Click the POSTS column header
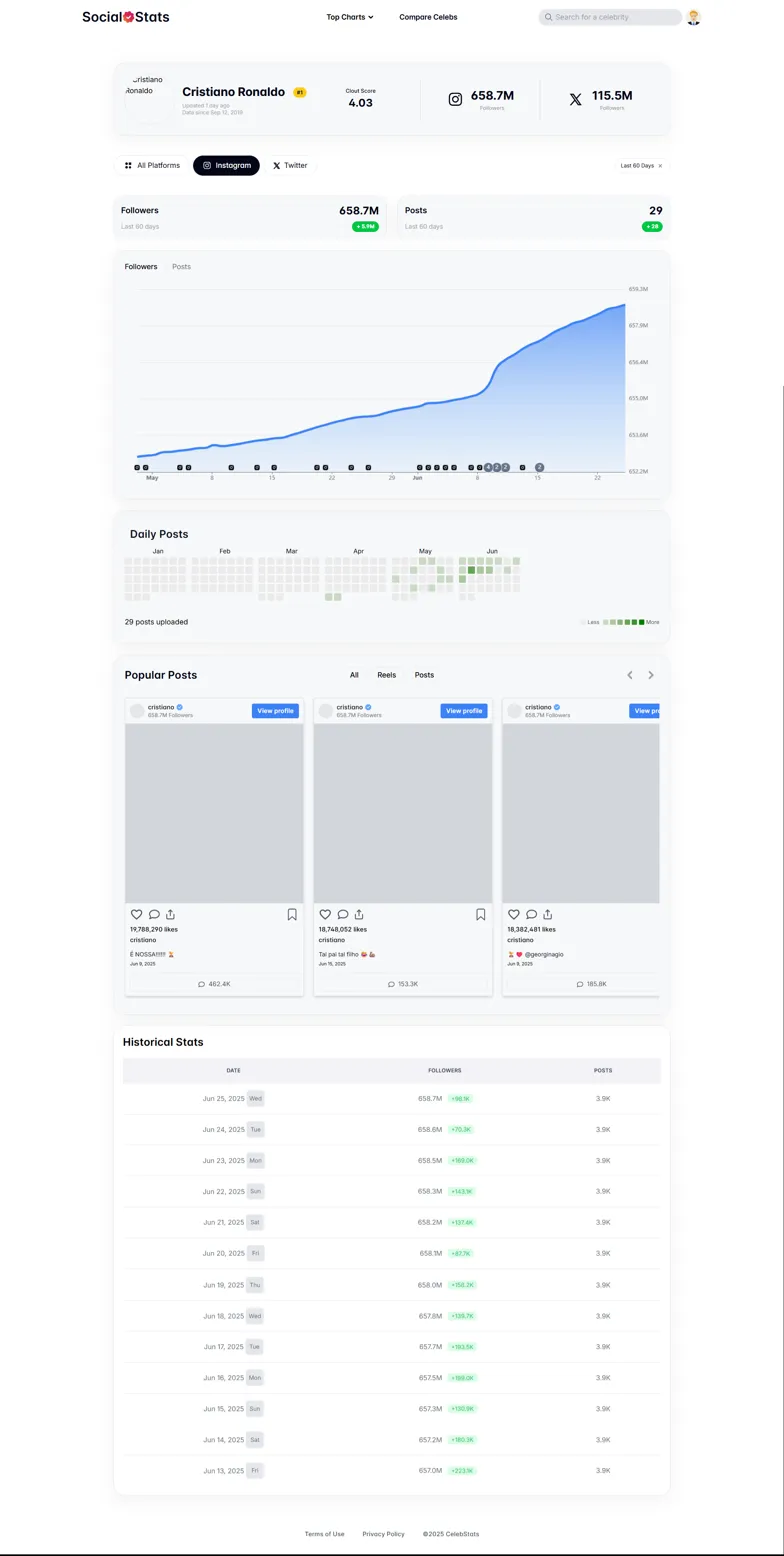The image size is (784, 1556). click(603, 1070)
